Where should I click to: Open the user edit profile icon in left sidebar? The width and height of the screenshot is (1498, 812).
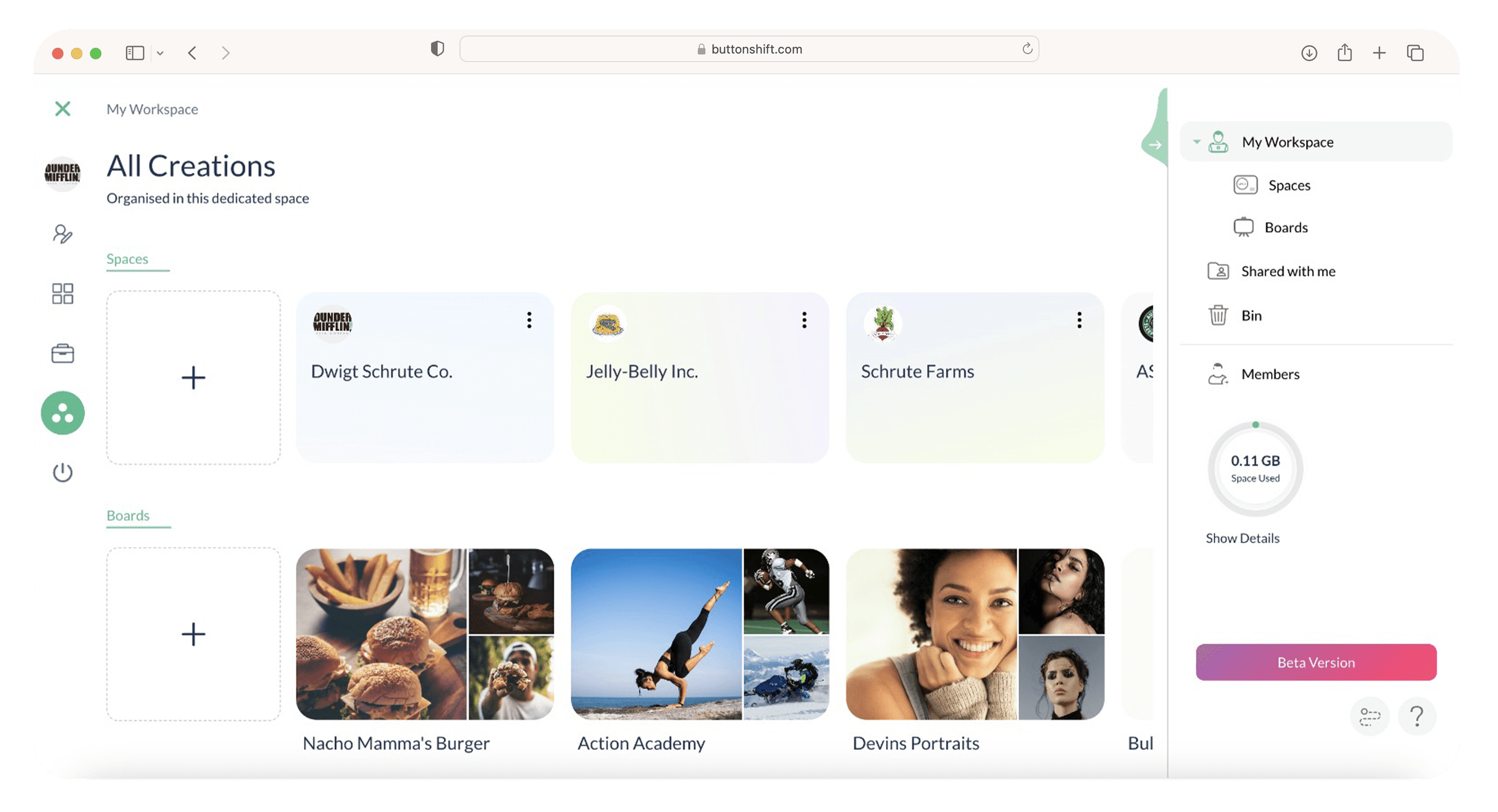click(x=63, y=234)
